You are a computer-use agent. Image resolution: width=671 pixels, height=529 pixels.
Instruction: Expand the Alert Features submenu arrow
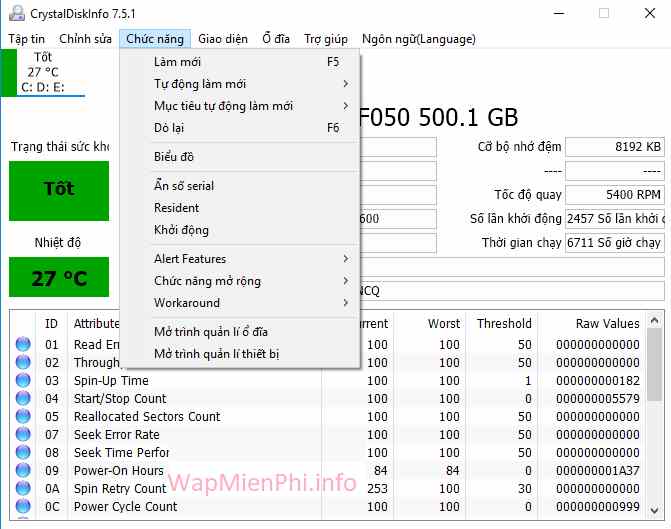(346, 259)
